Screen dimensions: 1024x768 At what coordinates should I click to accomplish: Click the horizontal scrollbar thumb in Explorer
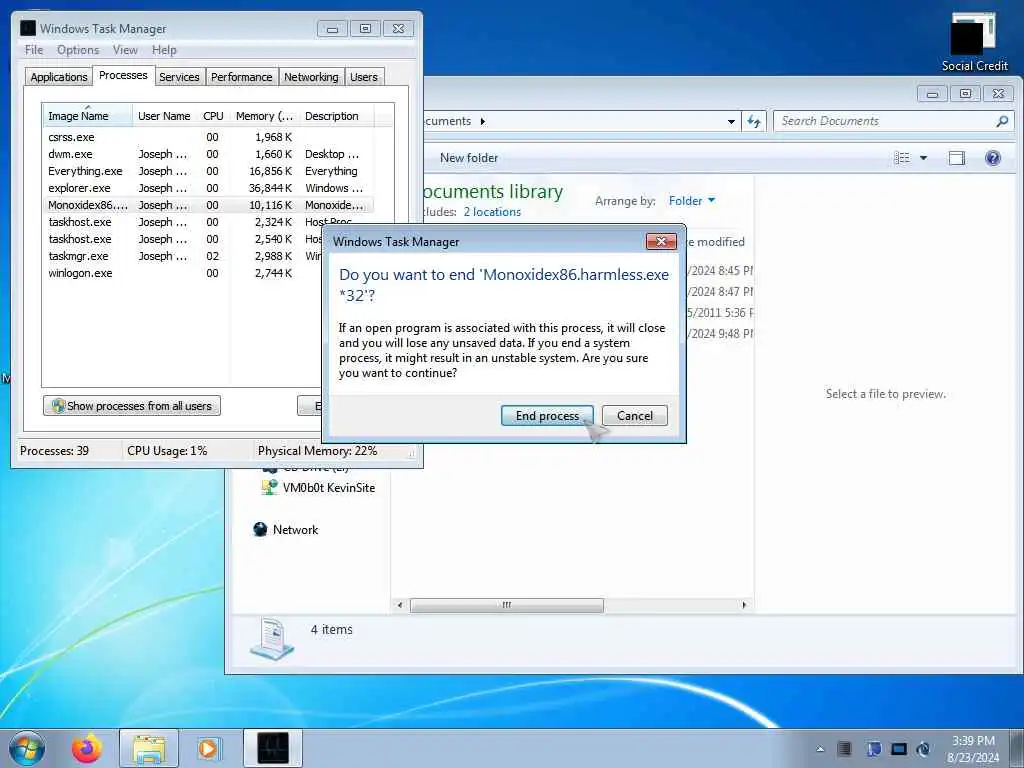[507, 605]
